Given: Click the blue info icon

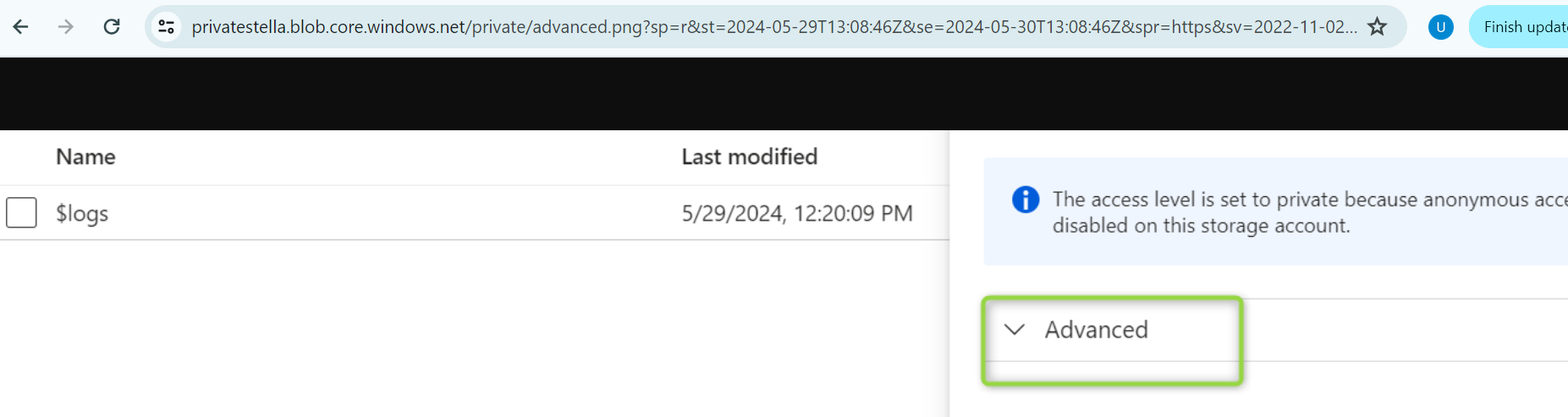Looking at the screenshot, I should [1026, 200].
